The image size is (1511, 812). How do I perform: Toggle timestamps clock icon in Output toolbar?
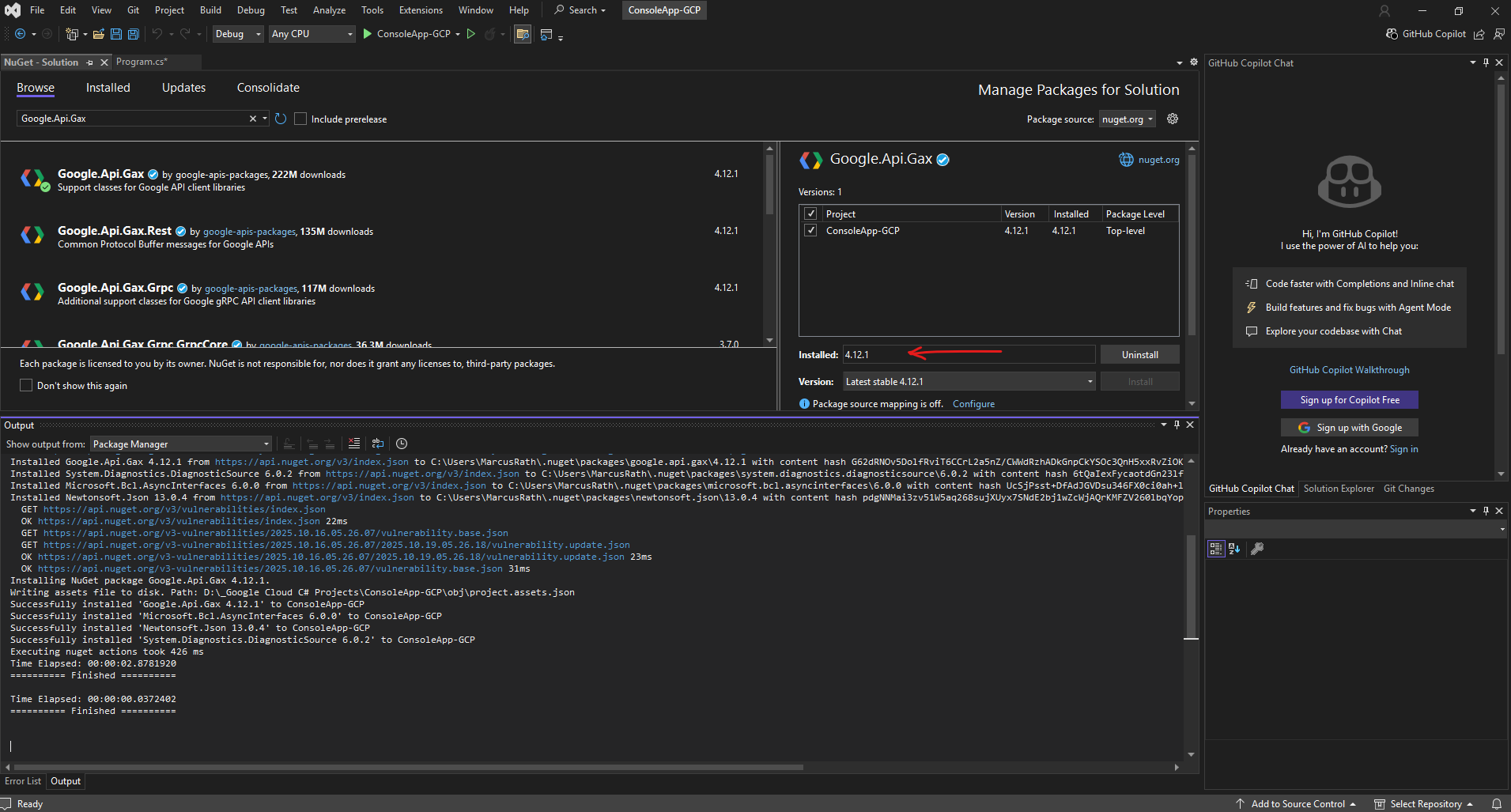tap(402, 444)
